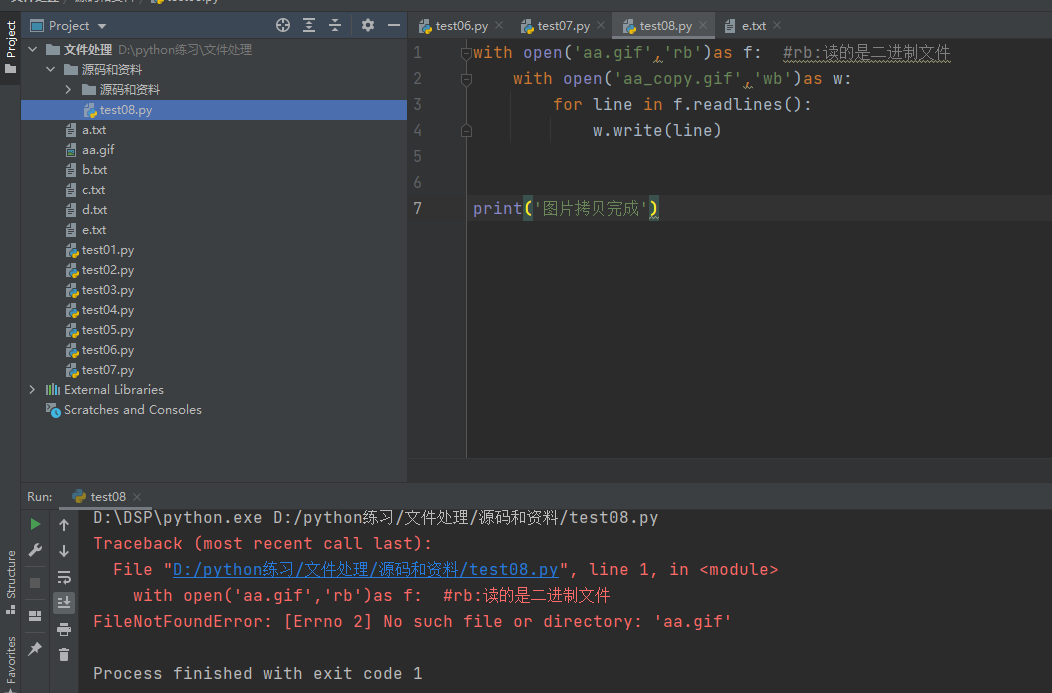Close the test06.py editor tab
The width and height of the screenshot is (1052, 693).
pos(499,25)
